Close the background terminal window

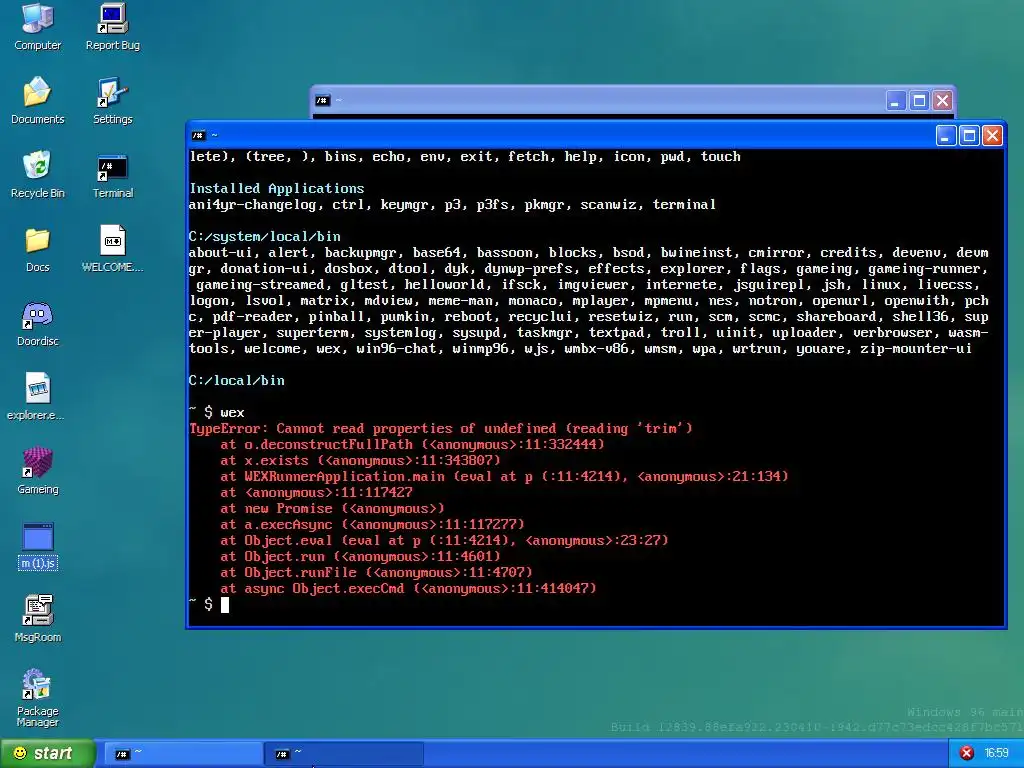942,101
